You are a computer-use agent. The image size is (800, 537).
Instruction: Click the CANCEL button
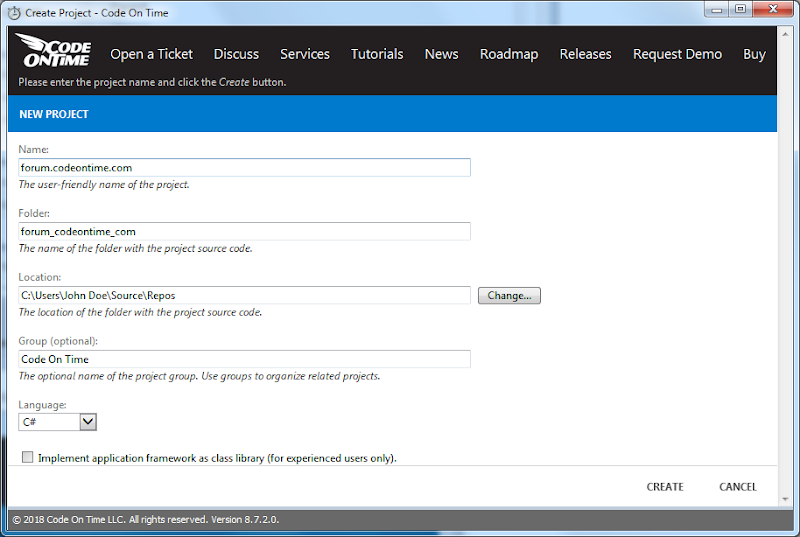(x=738, y=487)
